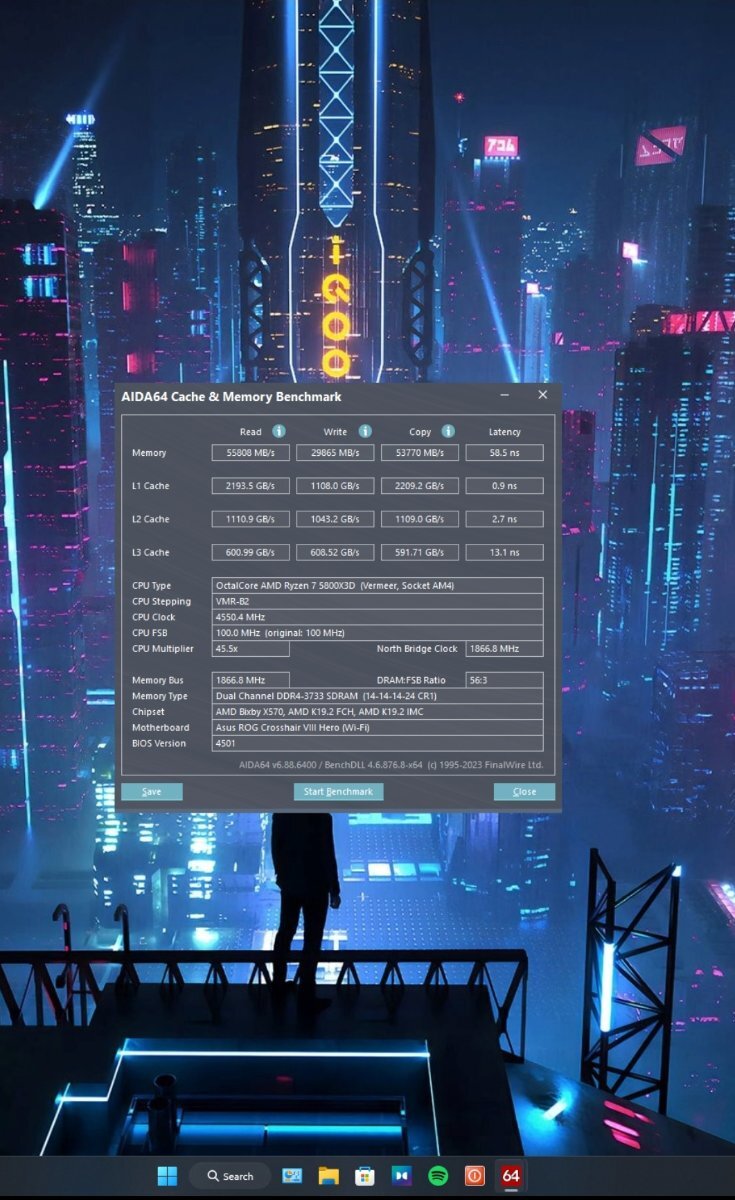Click Memory Type field DDR4-3733 SDRAM
The width and height of the screenshot is (735, 1200).
pos(378,696)
